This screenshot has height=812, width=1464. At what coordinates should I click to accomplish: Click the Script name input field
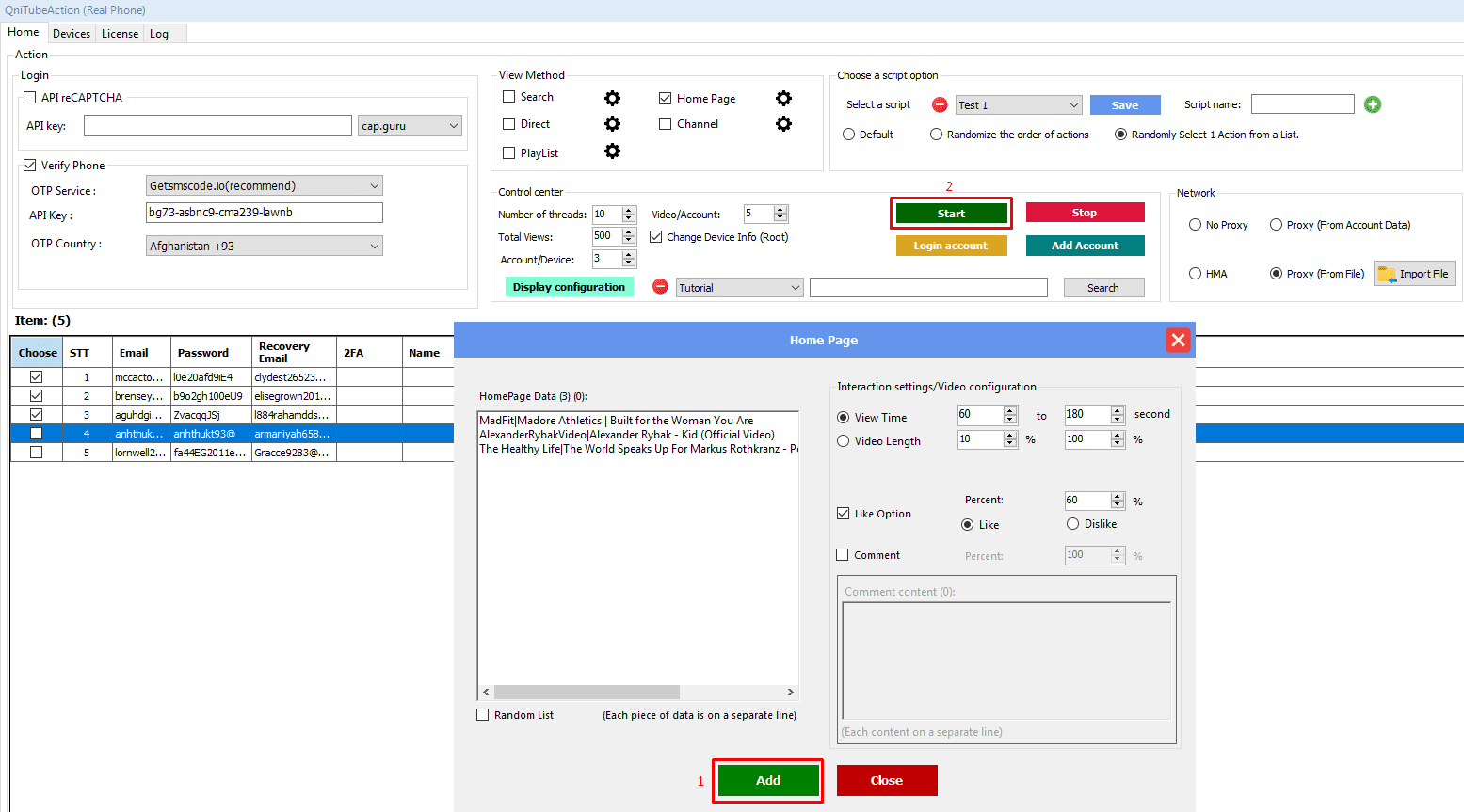pos(1302,104)
